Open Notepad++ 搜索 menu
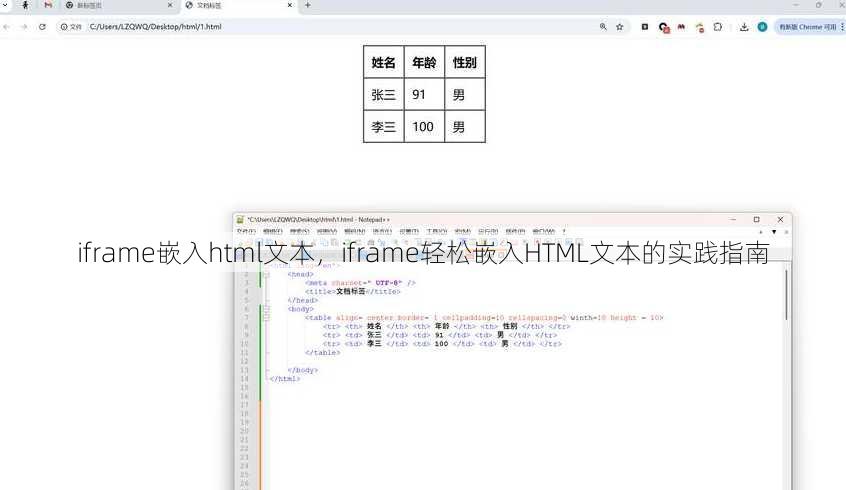Viewport: 846px width, 490px height. coord(299,232)
